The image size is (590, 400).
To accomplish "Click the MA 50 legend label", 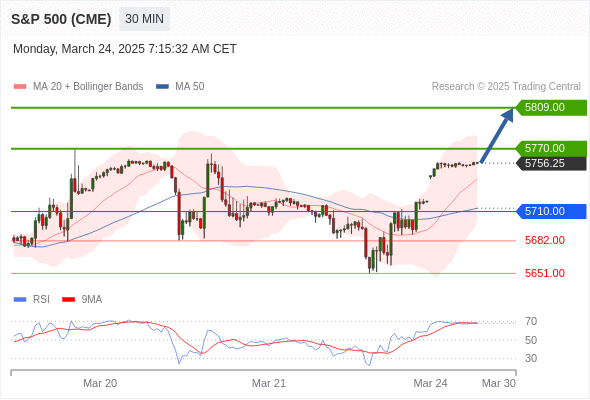I will tap(190, 87).
